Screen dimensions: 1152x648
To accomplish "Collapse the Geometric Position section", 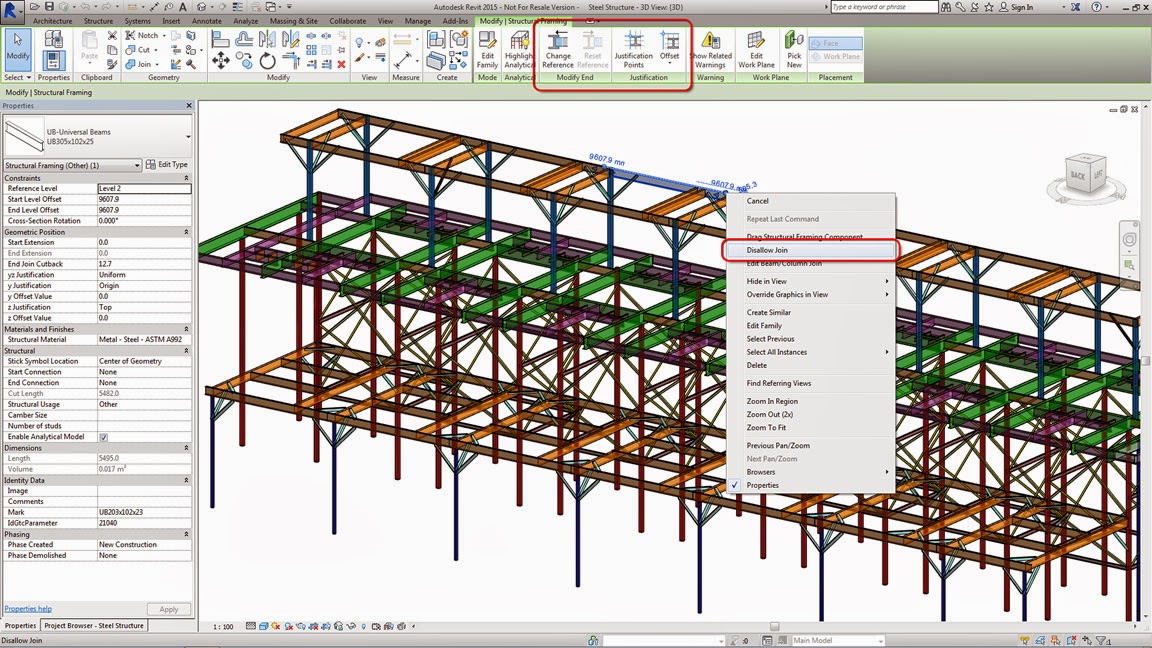I will (186, 232).
